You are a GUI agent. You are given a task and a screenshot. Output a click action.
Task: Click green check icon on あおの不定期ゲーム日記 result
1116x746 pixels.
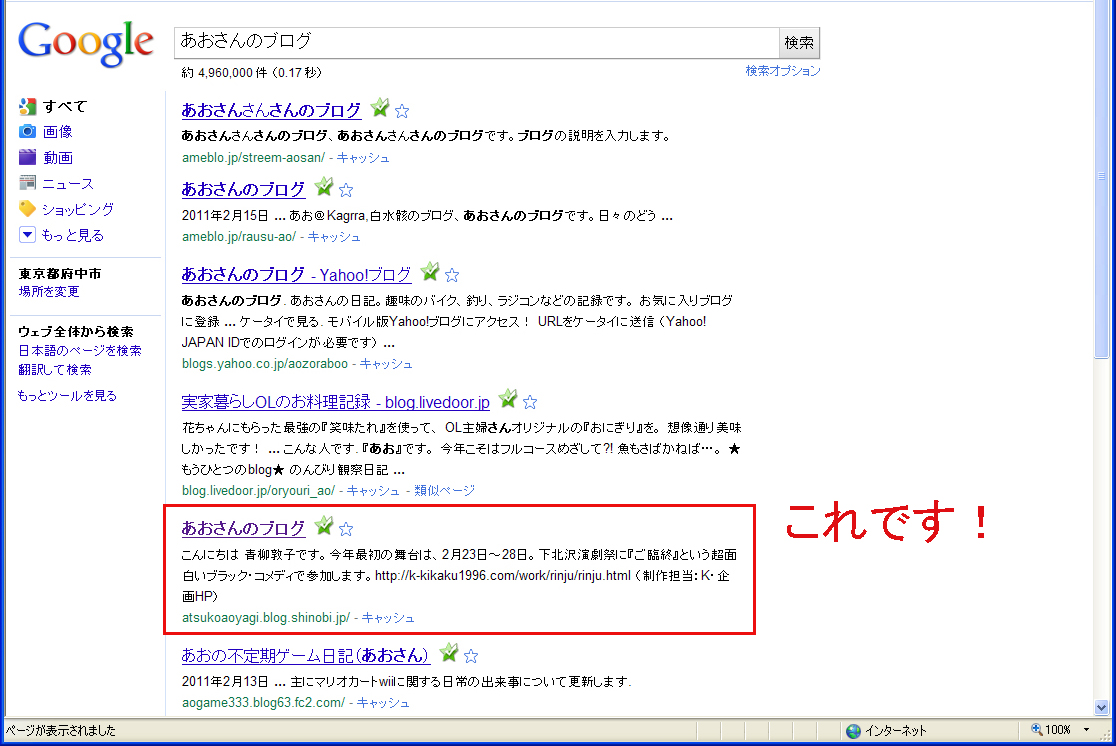click(x=448, y=652)
